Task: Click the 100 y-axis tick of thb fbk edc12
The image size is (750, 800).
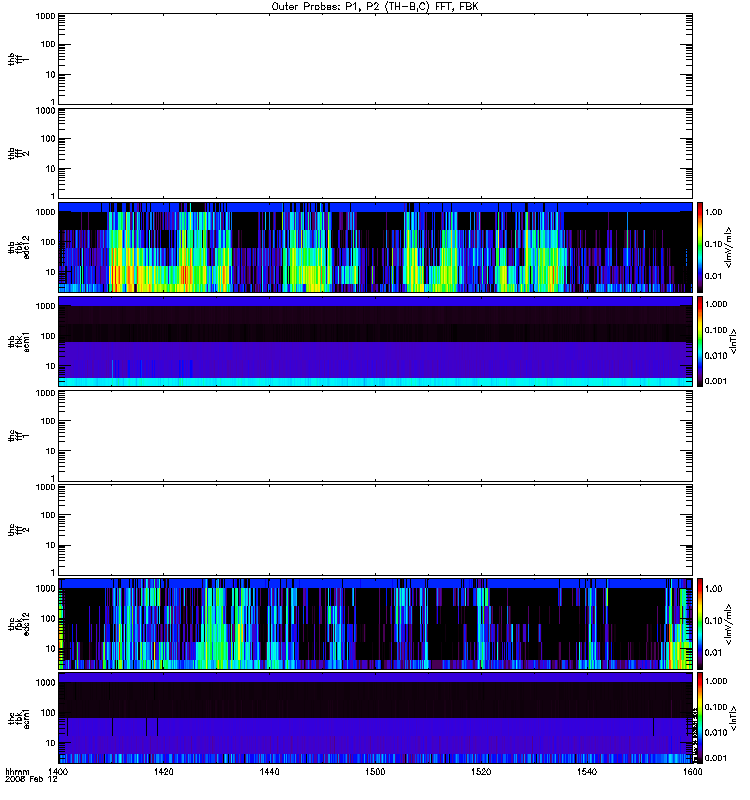Action: pyautogui.click(x=48, y=242)
